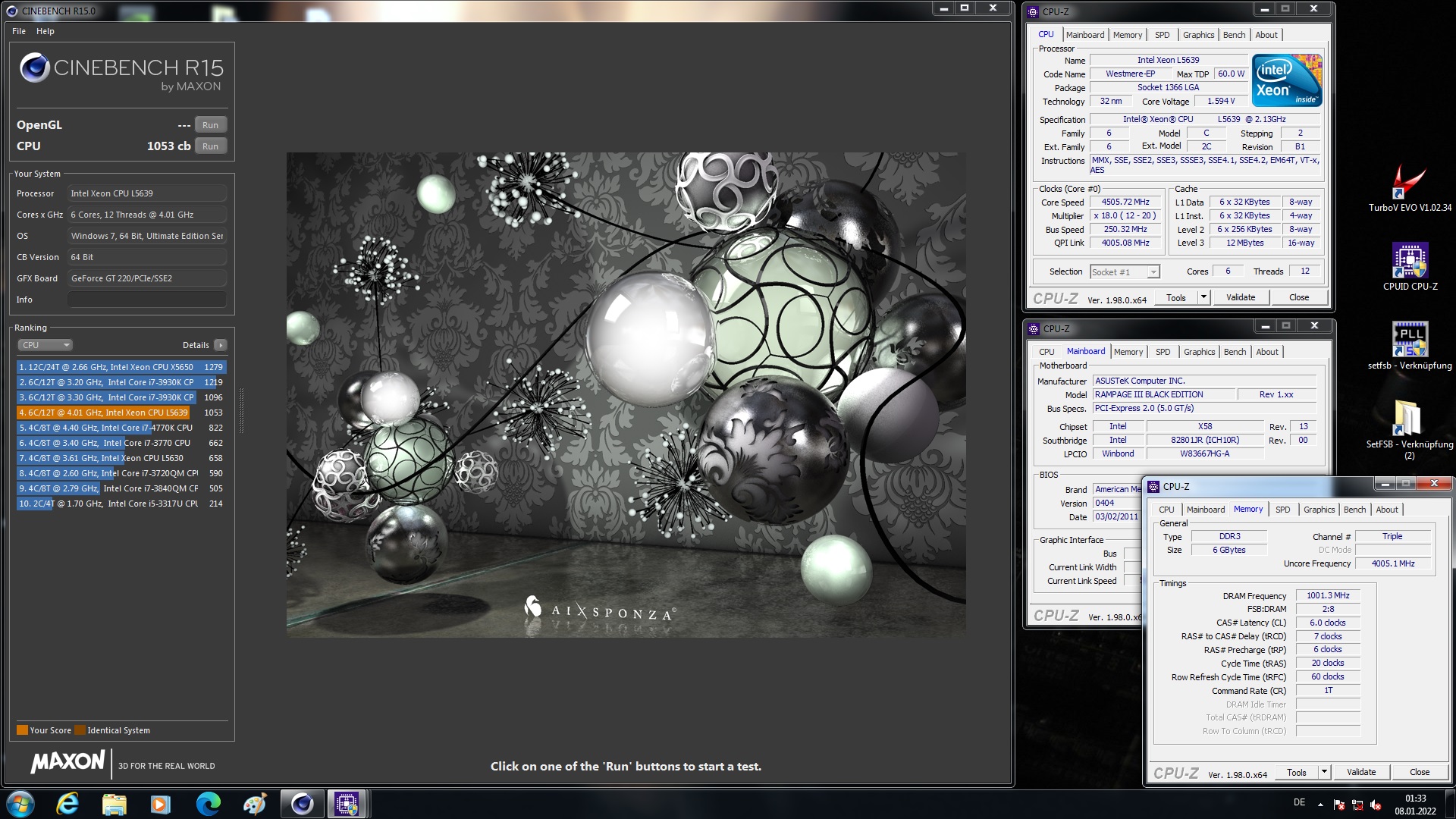Select ranking row i7-4770K 822
Viewport: 1456px width, 819px height.
coord(121,428)
